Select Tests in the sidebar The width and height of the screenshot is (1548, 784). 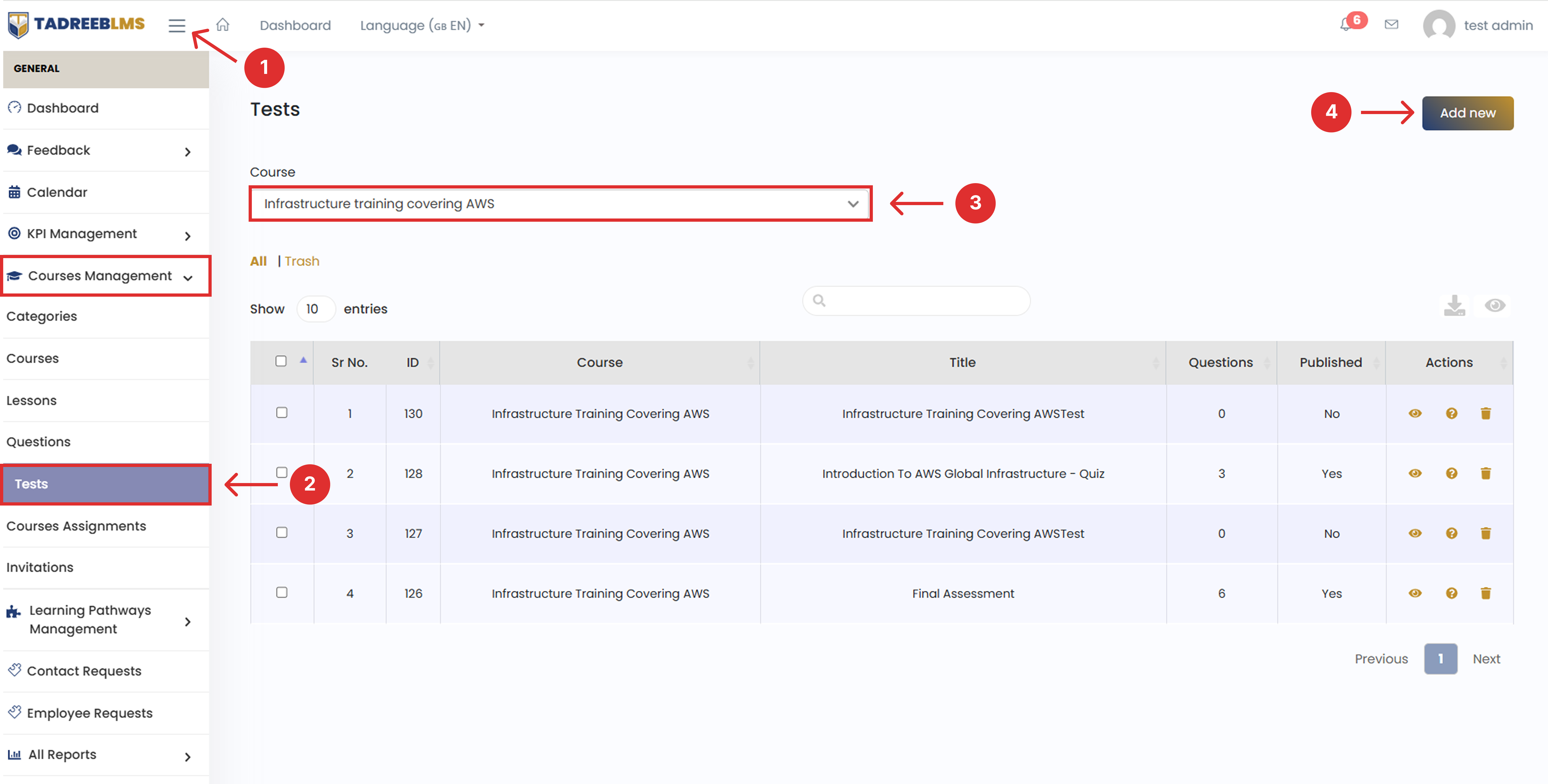pyautogui.click(x=106, y=484)
